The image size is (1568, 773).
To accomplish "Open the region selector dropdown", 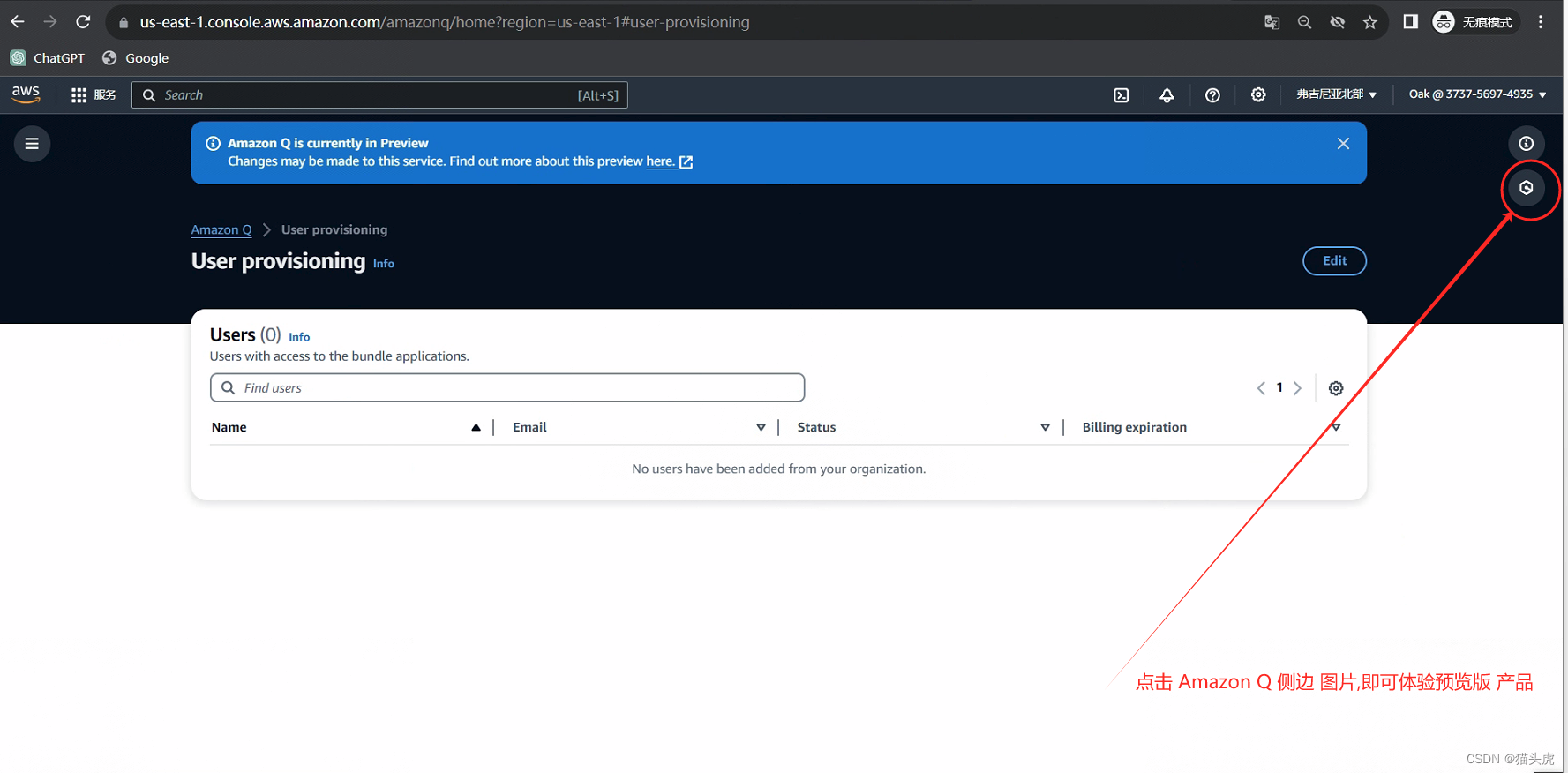I will (1336, 94).
